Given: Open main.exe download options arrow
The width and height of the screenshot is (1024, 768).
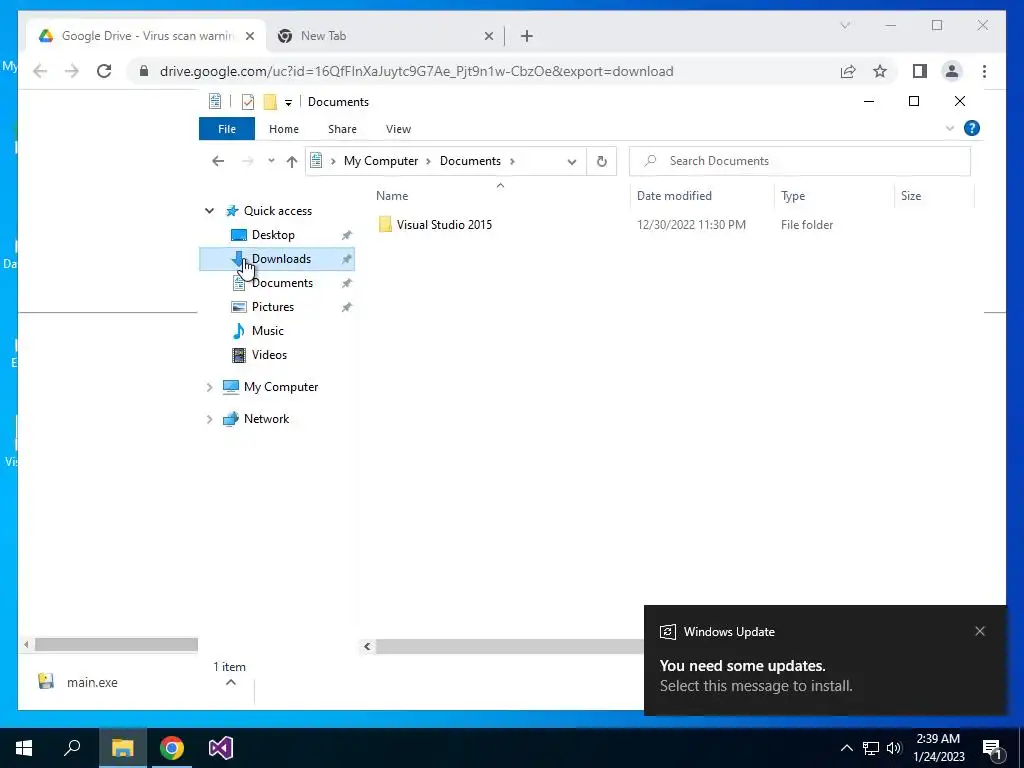Looking at the screenshot, I should (231, 682).
